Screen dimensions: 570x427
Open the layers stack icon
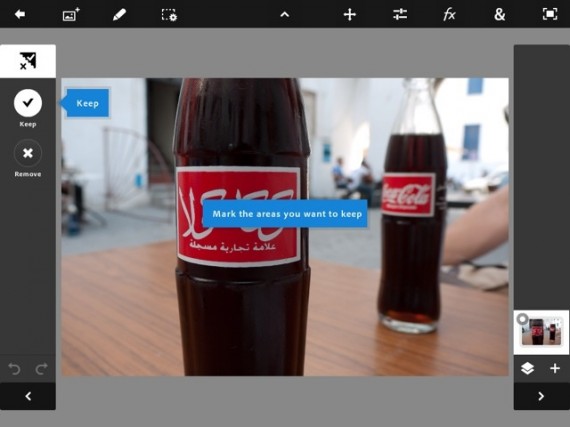527,368
